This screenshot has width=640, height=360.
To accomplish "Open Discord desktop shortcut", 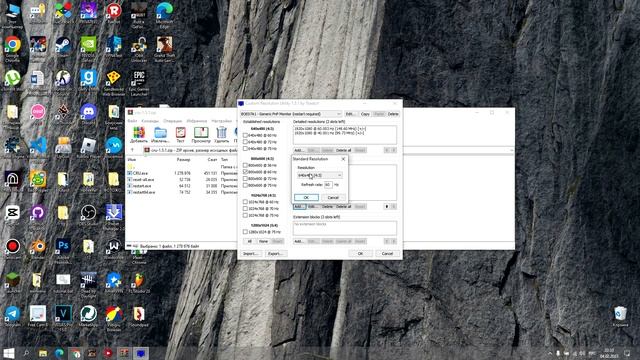I will click(89, 111).
